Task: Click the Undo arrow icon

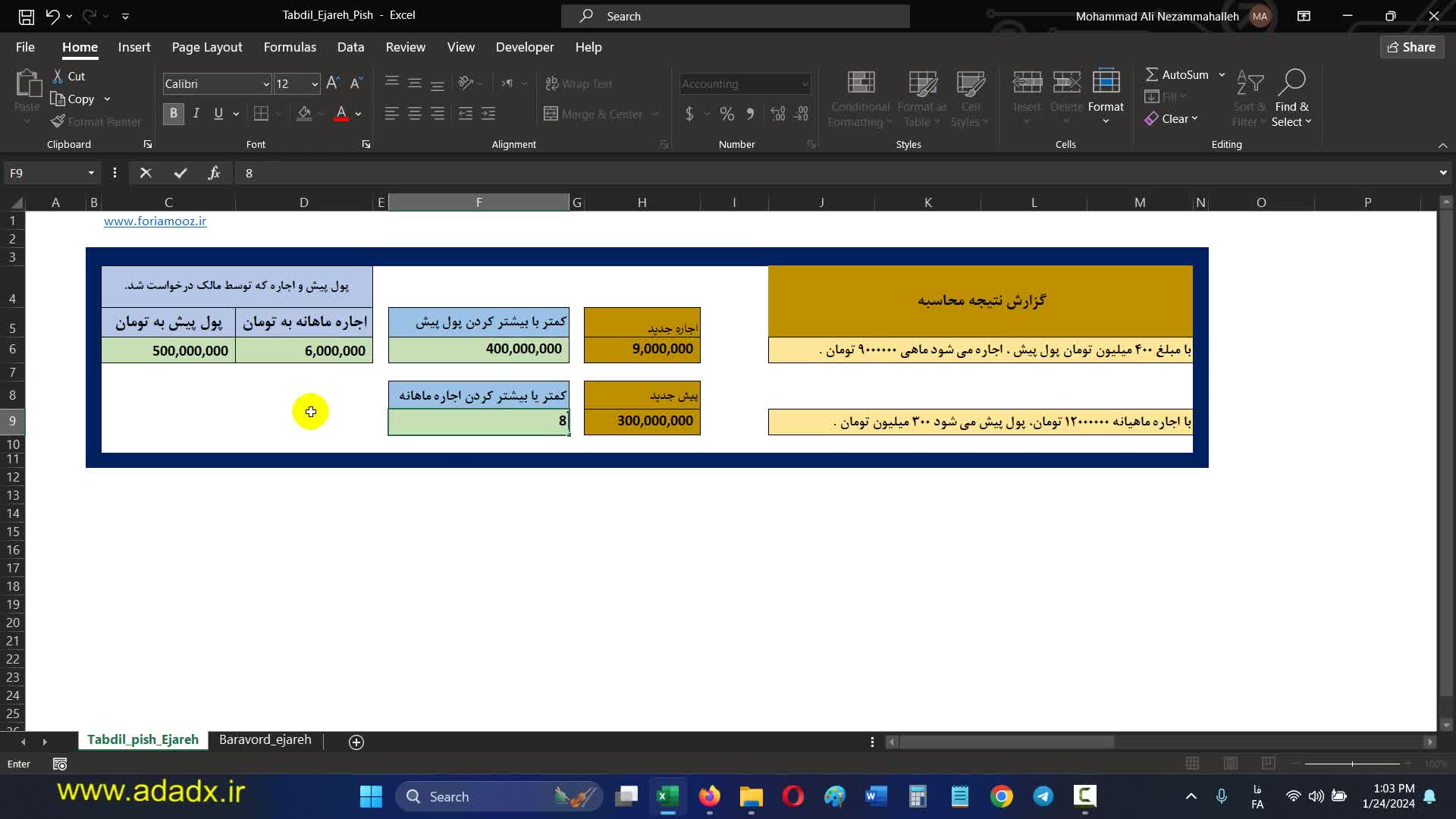Action: pos(52,16)
